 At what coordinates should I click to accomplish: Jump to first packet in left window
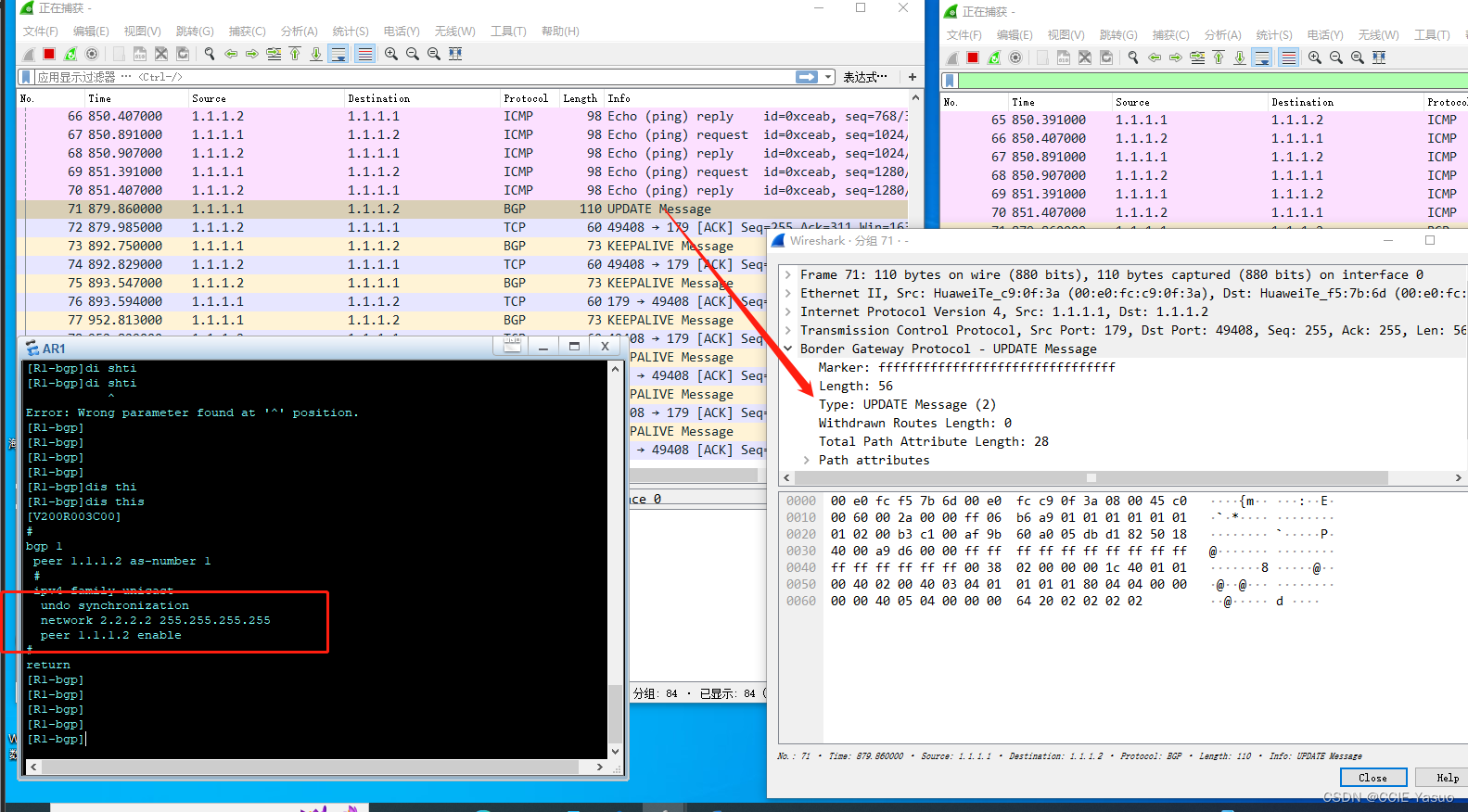(x=295, y=54)
